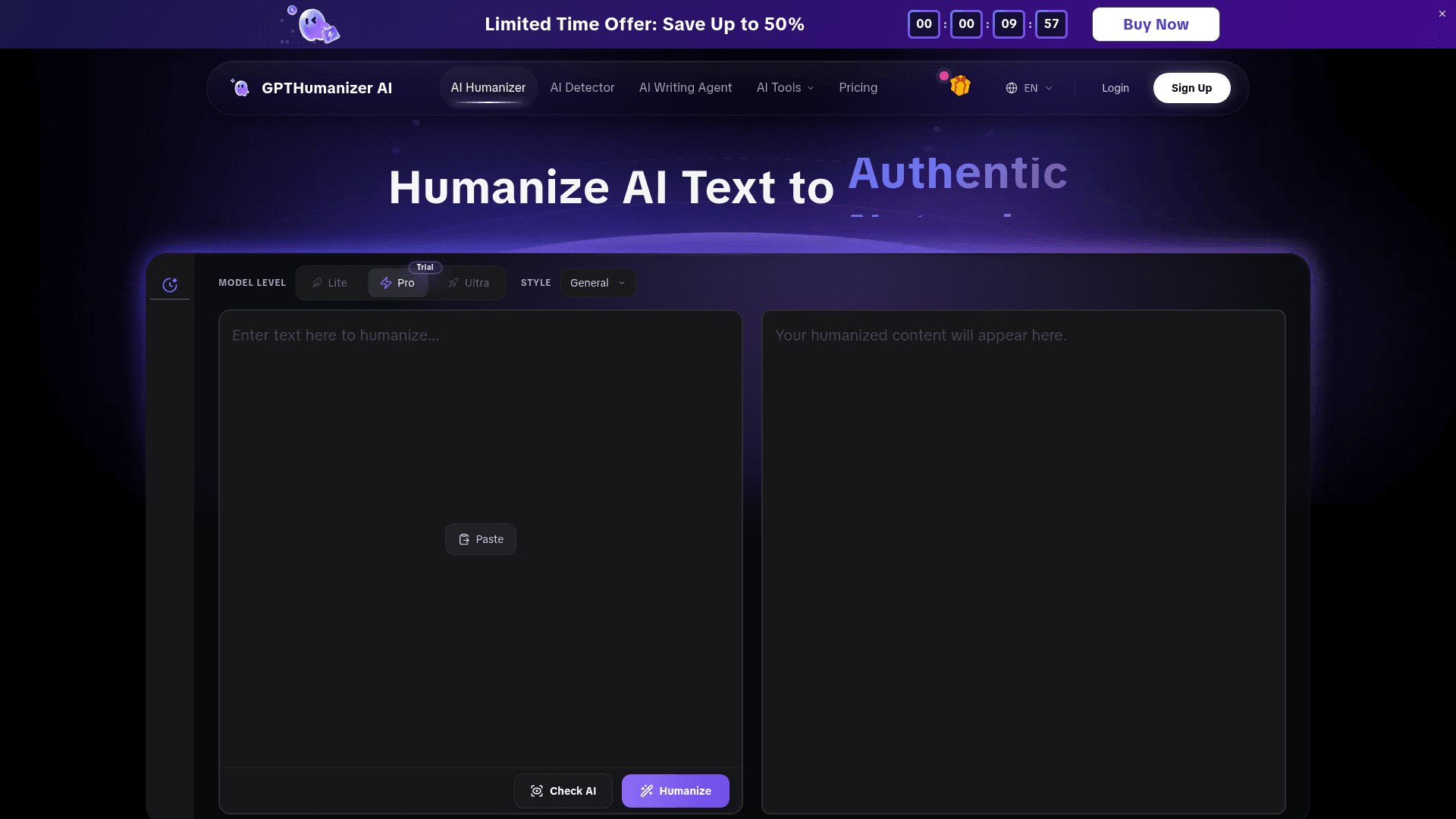Open the history panel in the sidebar
The height and width of the screenshot is (819, 1456).
click(x=170, y=284)
